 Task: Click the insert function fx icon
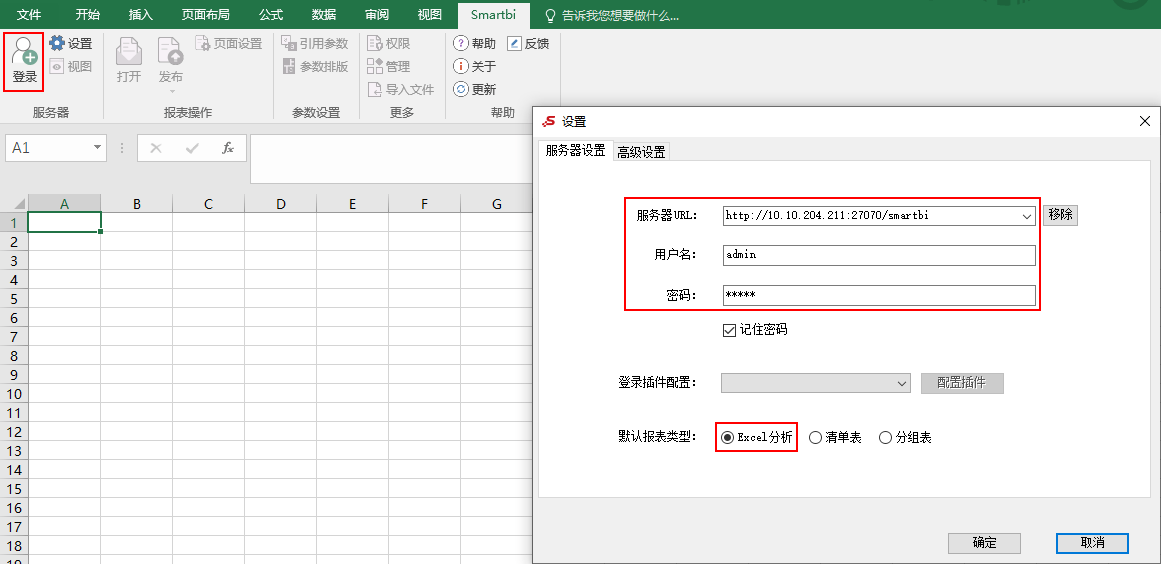[228, 148]
